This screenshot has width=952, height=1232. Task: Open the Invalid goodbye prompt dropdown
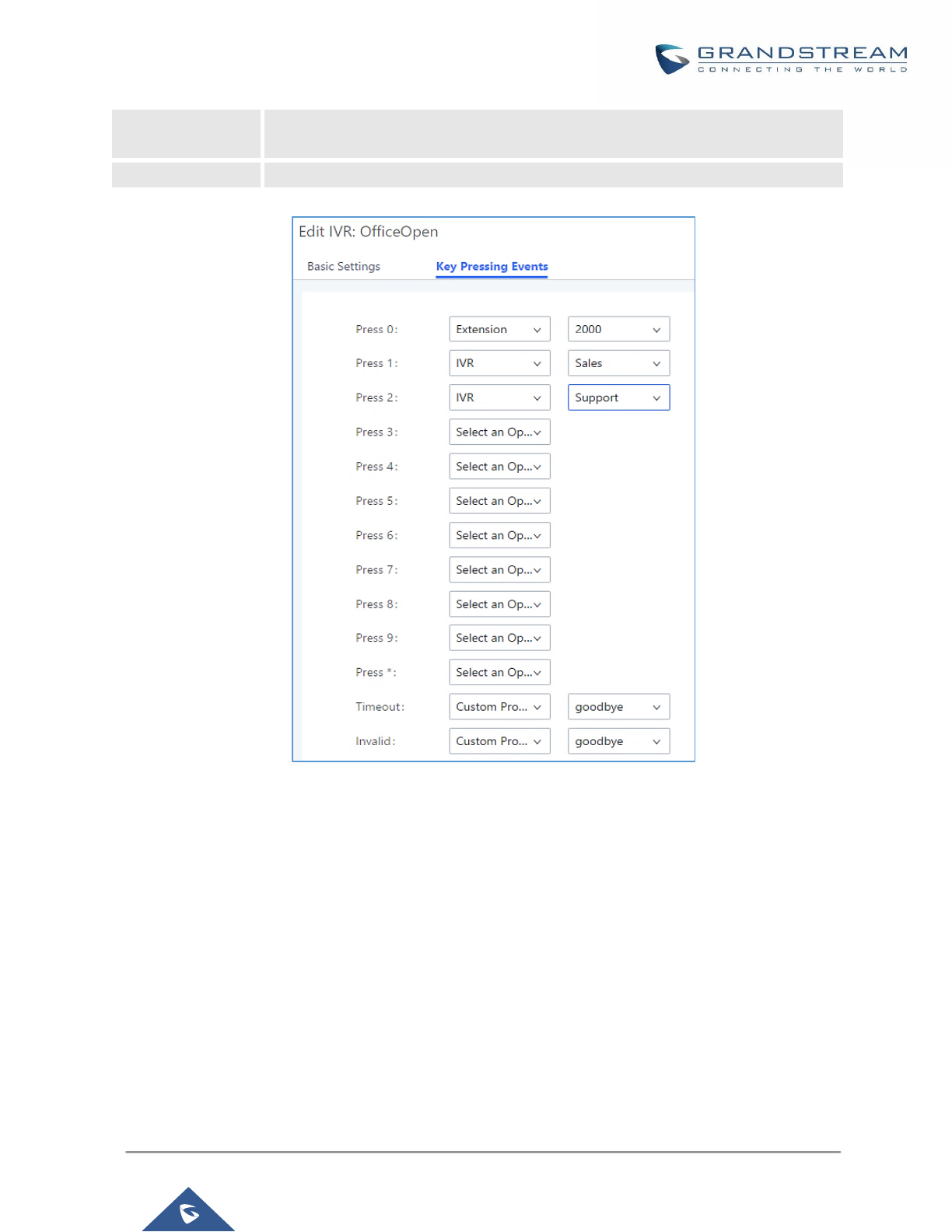click(618, 741)
